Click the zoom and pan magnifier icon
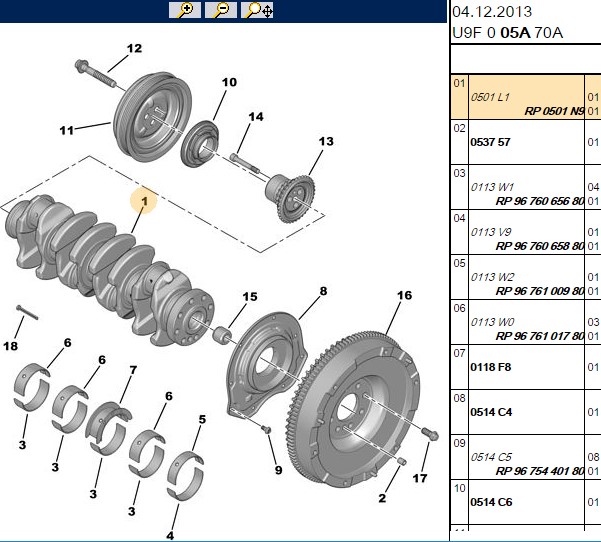 click(x=257, y=10)
